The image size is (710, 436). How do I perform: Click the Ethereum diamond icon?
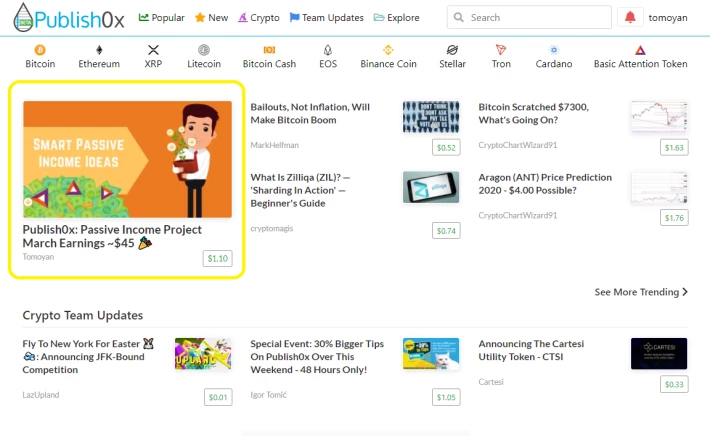tap(99, 49)
